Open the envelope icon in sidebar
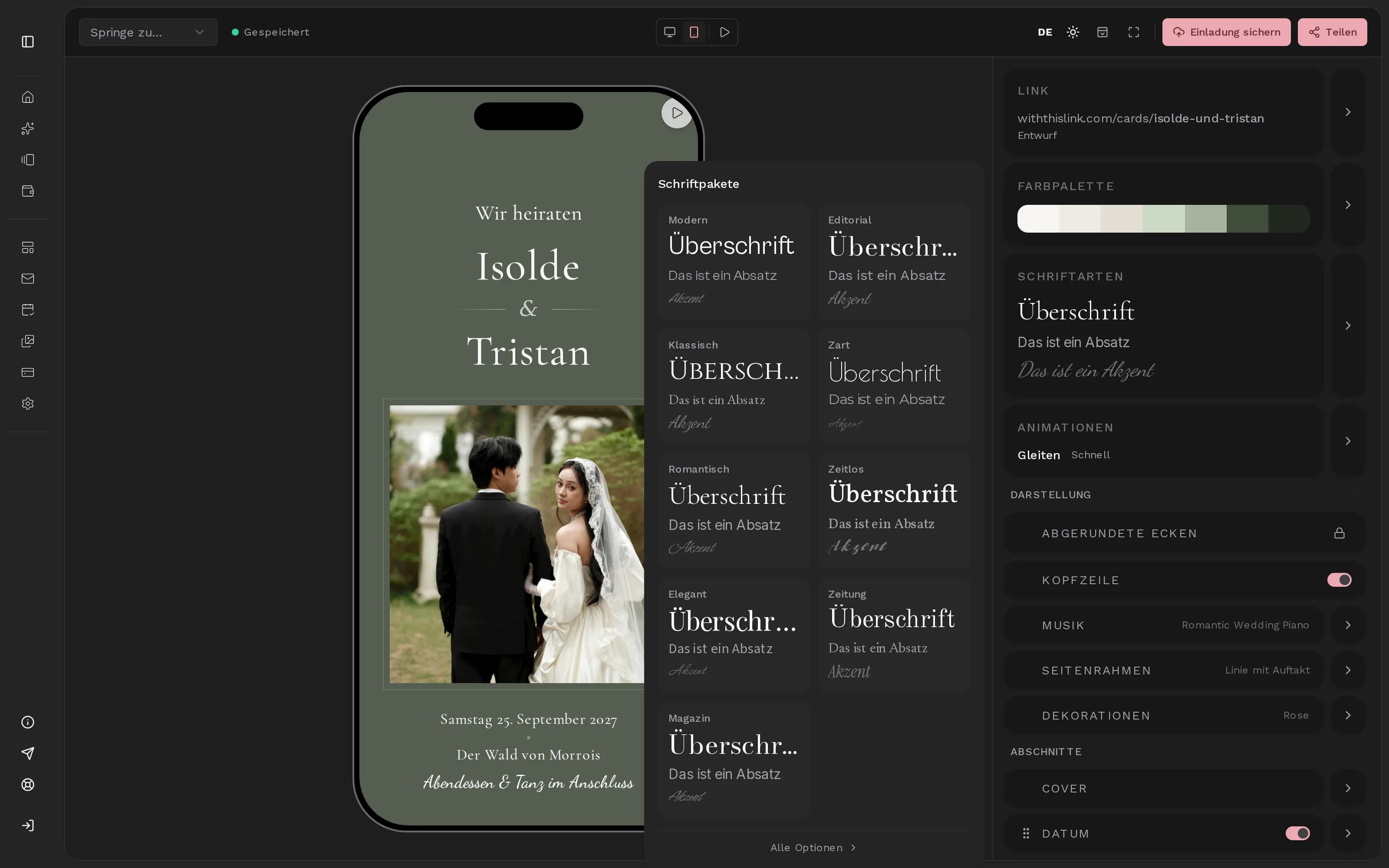1389x868 pixels. pos(27,279)
